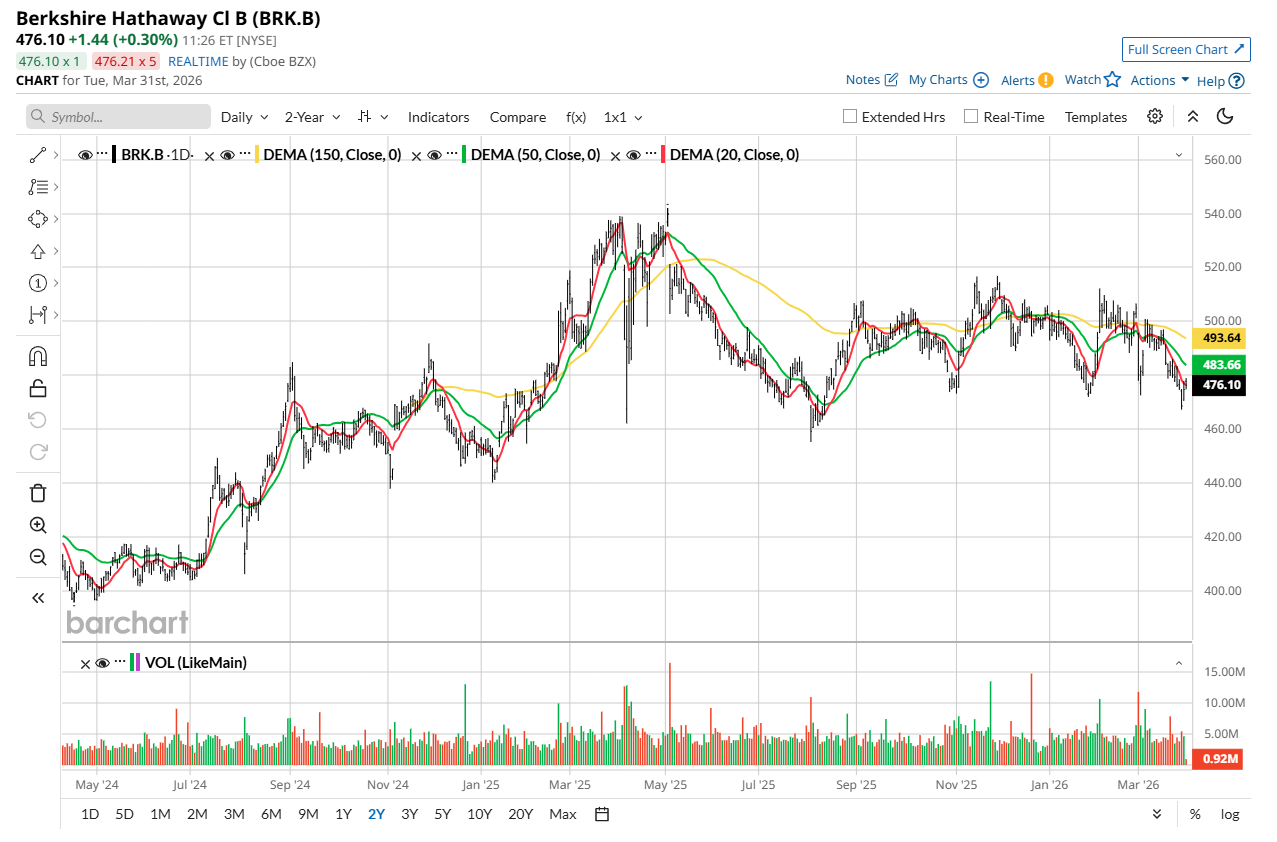
Task: Open BRK.B series more options dots
Action: [103, 154]
